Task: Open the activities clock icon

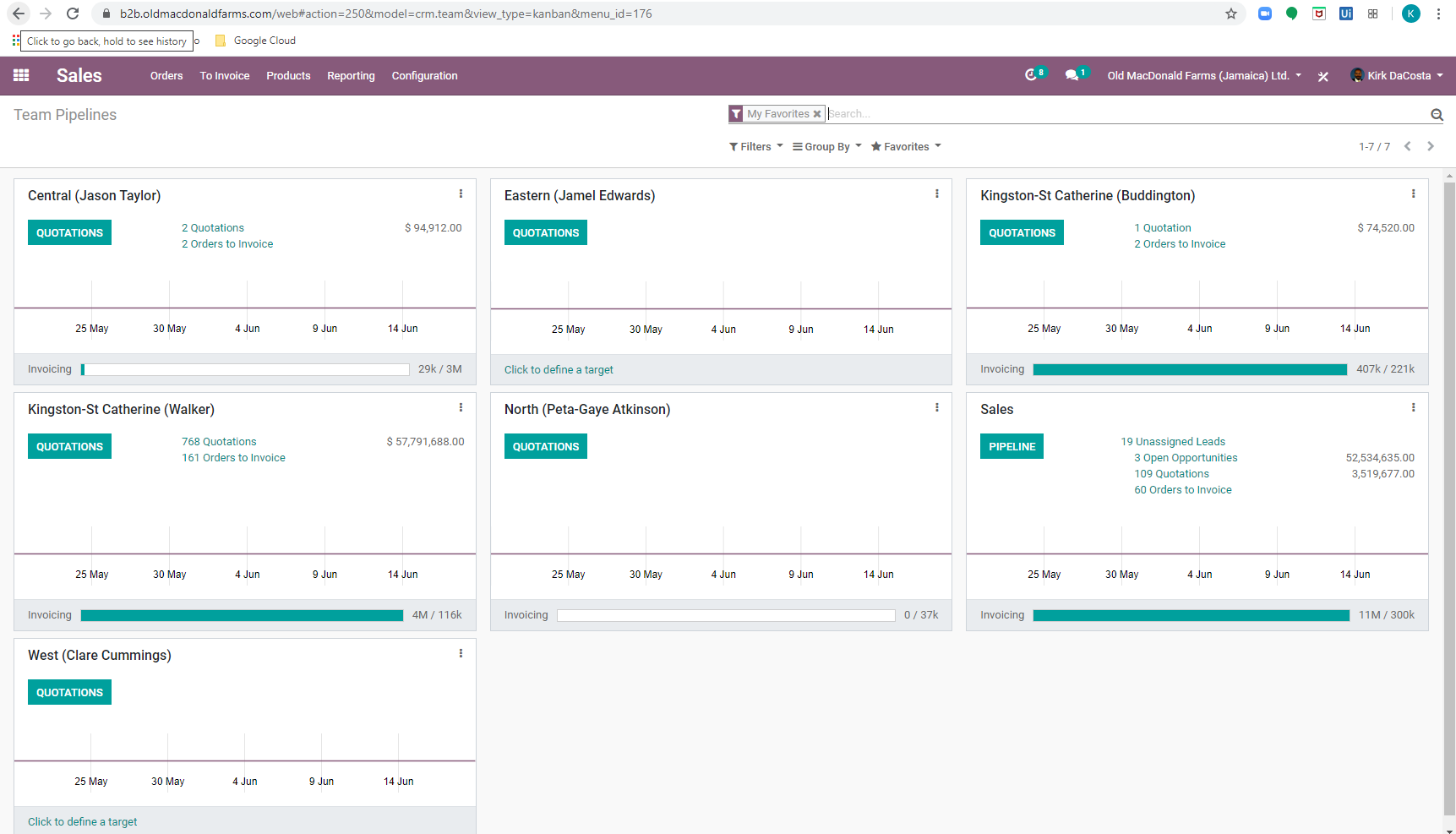Action: 1031,75
